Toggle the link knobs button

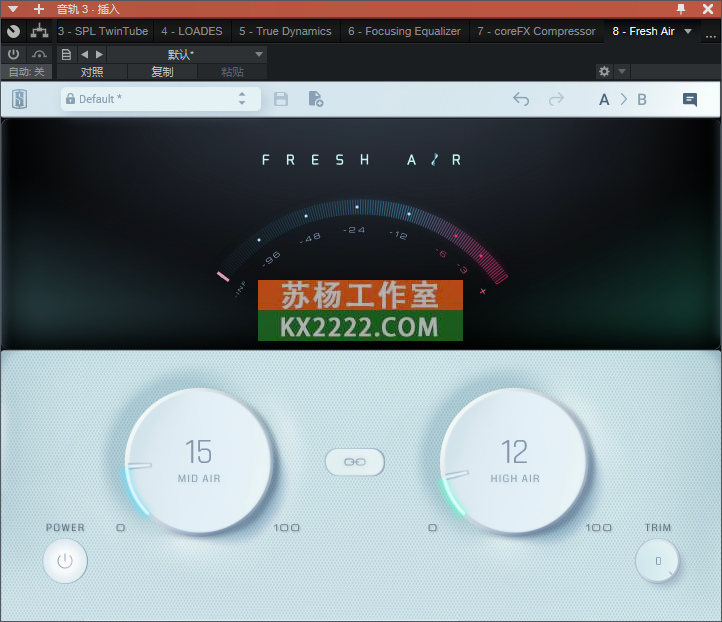pos(355,462)
